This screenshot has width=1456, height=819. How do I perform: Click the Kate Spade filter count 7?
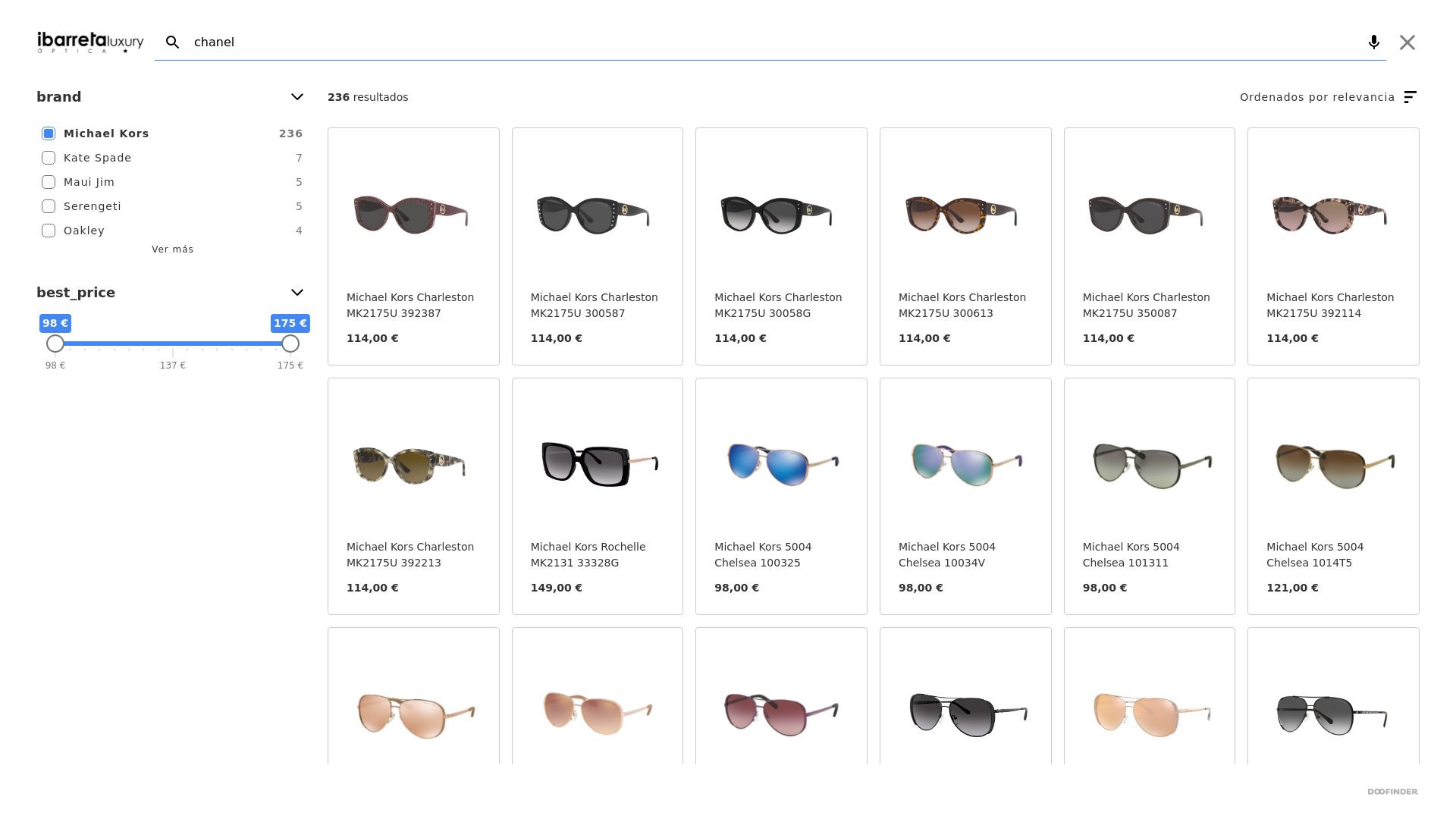(x=300, y=158)
